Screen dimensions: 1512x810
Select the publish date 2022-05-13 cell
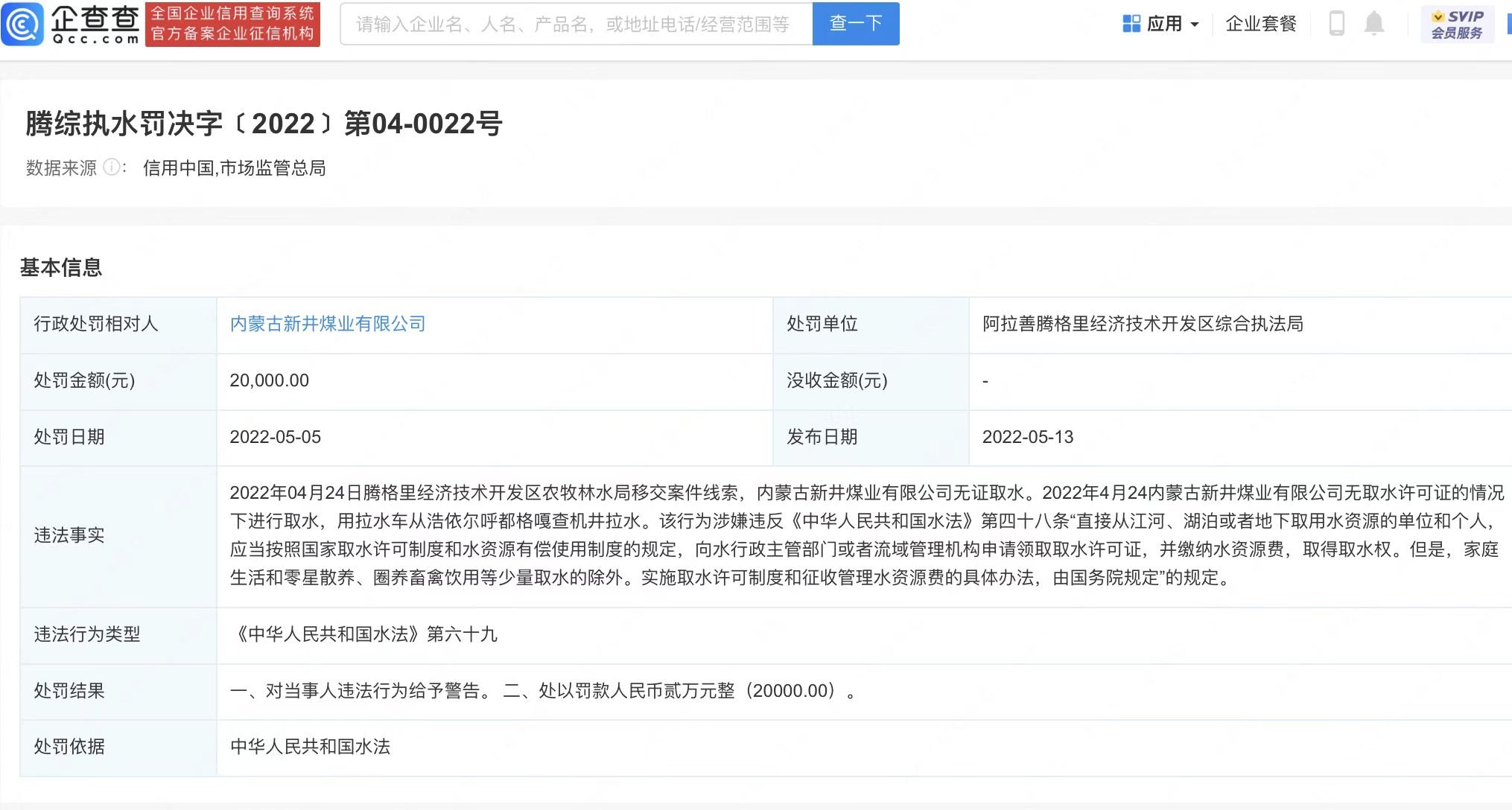click(x=1240, y=438)
